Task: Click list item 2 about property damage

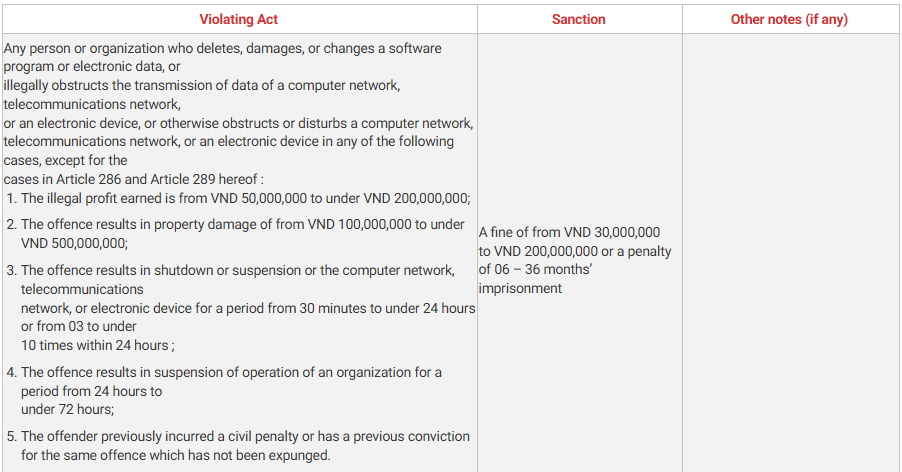Action: pyautogui.click(x=242, y=225)
